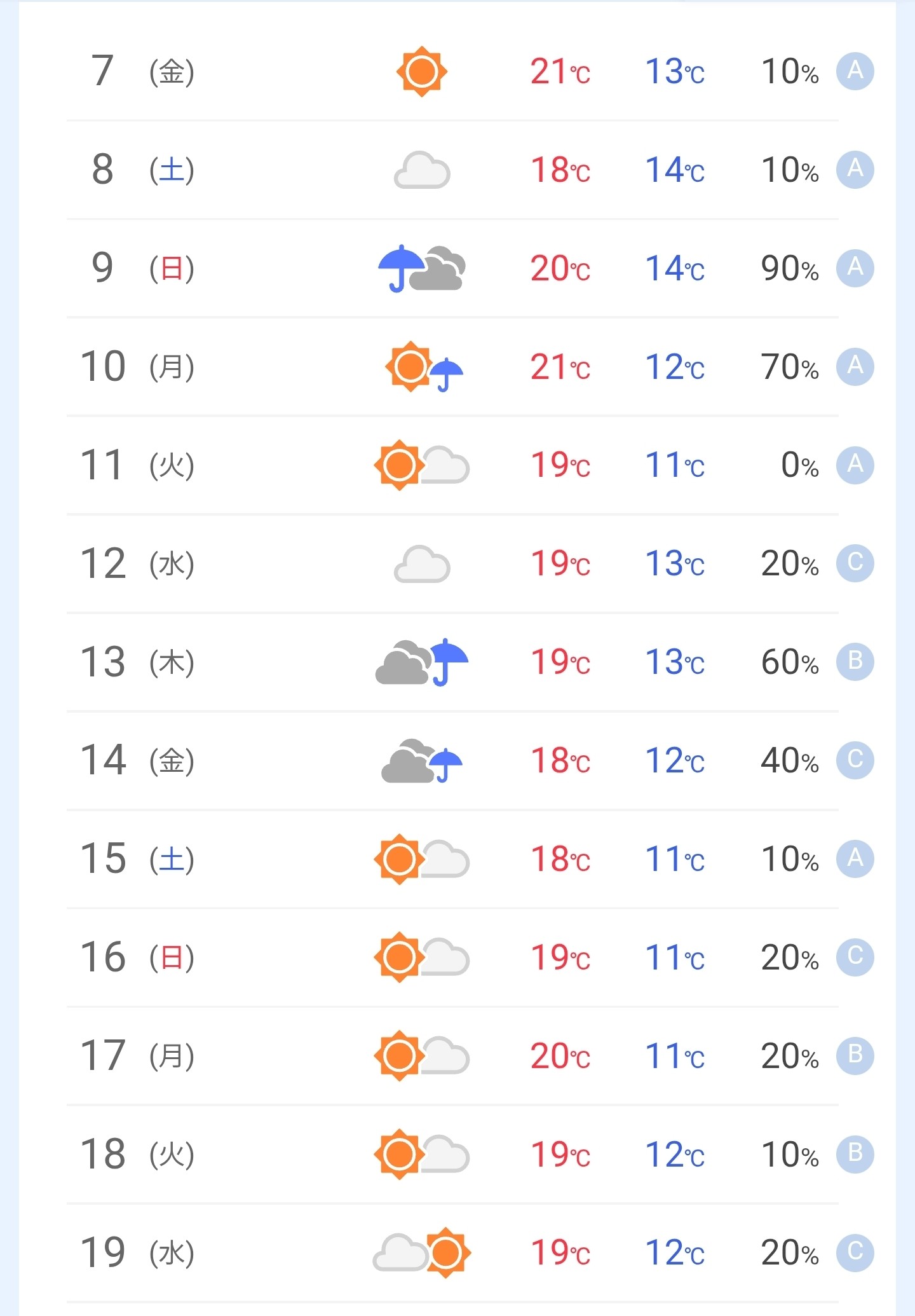
Task: Tap the C reliability badge on the 19th
Action: pyautogui.click(x=855, y=1252)
